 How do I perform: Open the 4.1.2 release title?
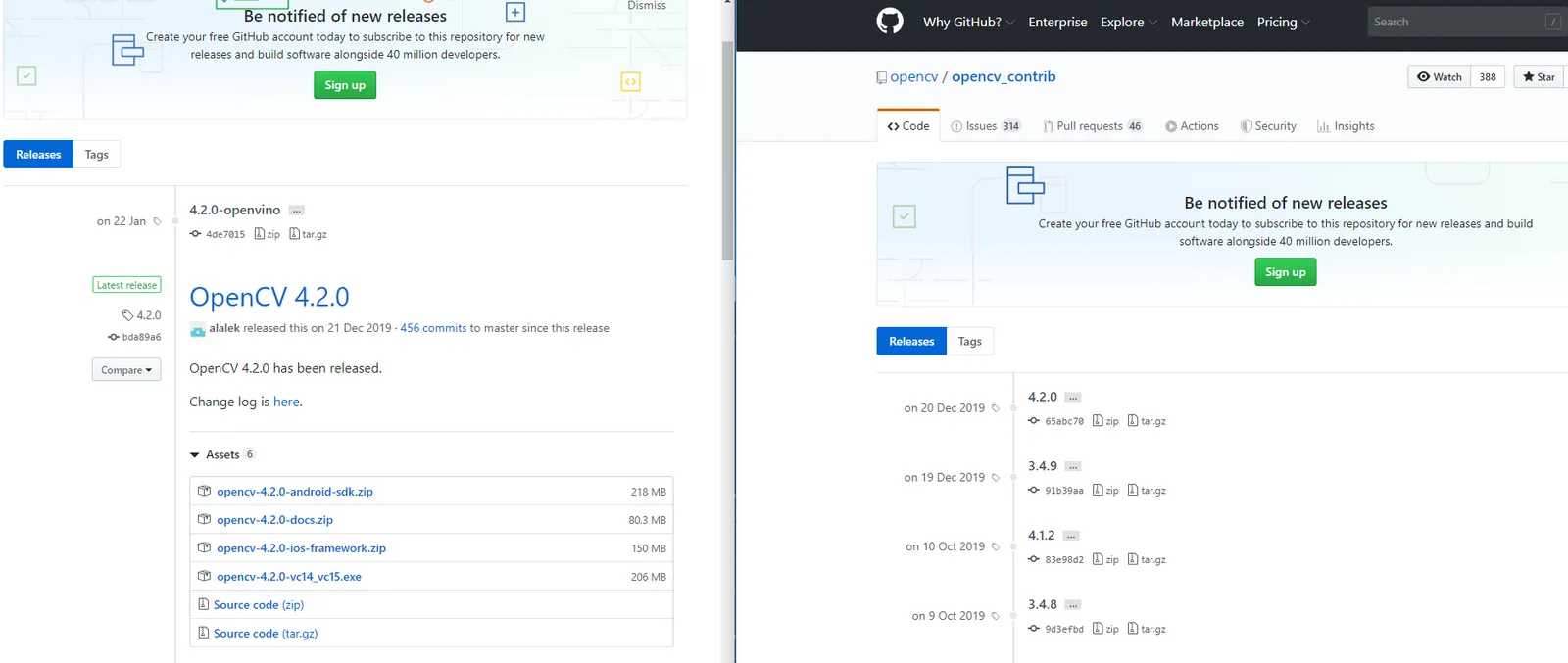[x=1042, y=536]
